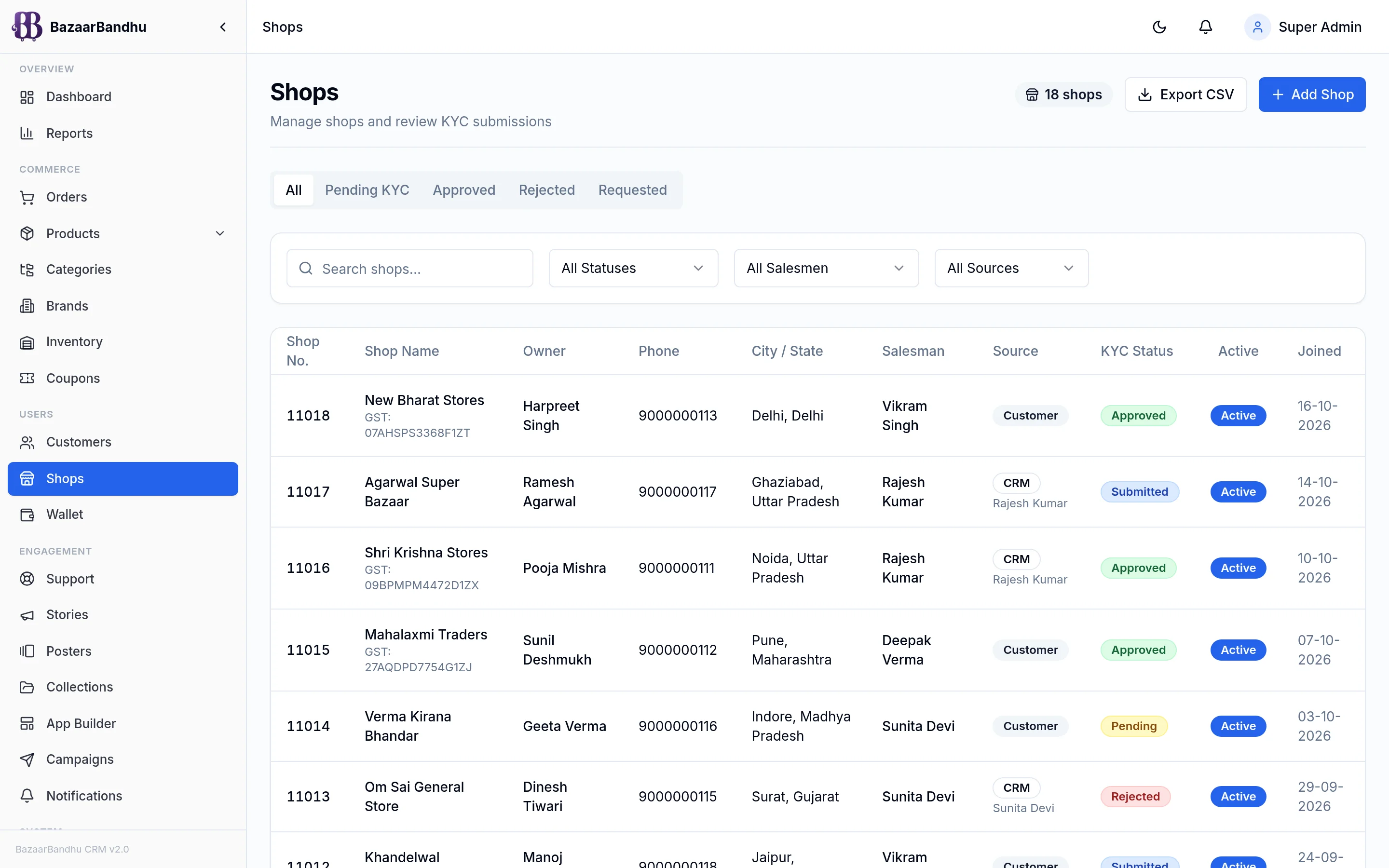
Task: Launch App Builder
Action: (123, 723)
